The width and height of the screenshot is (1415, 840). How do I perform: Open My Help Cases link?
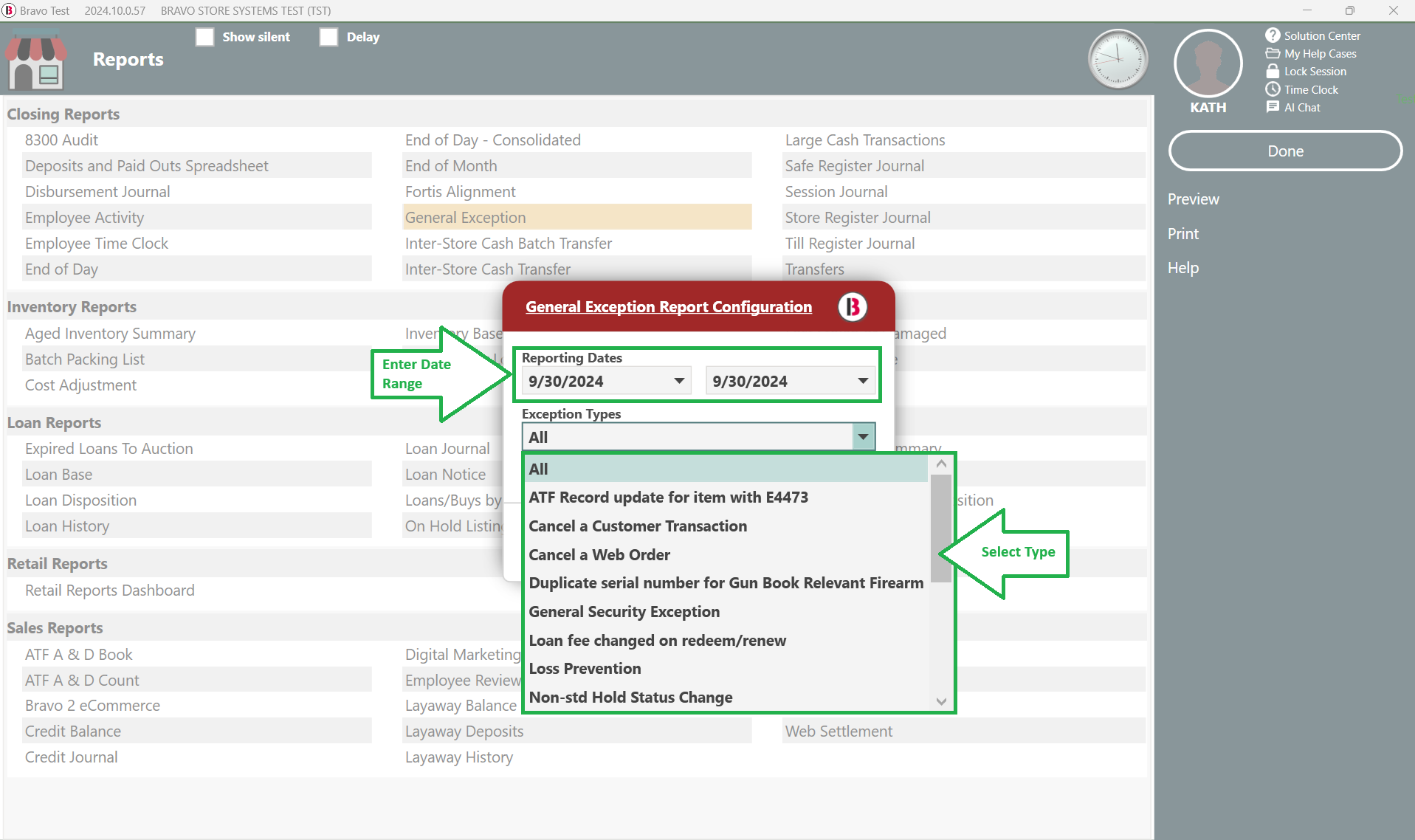pyautogui.click(x=1320, y=53)
